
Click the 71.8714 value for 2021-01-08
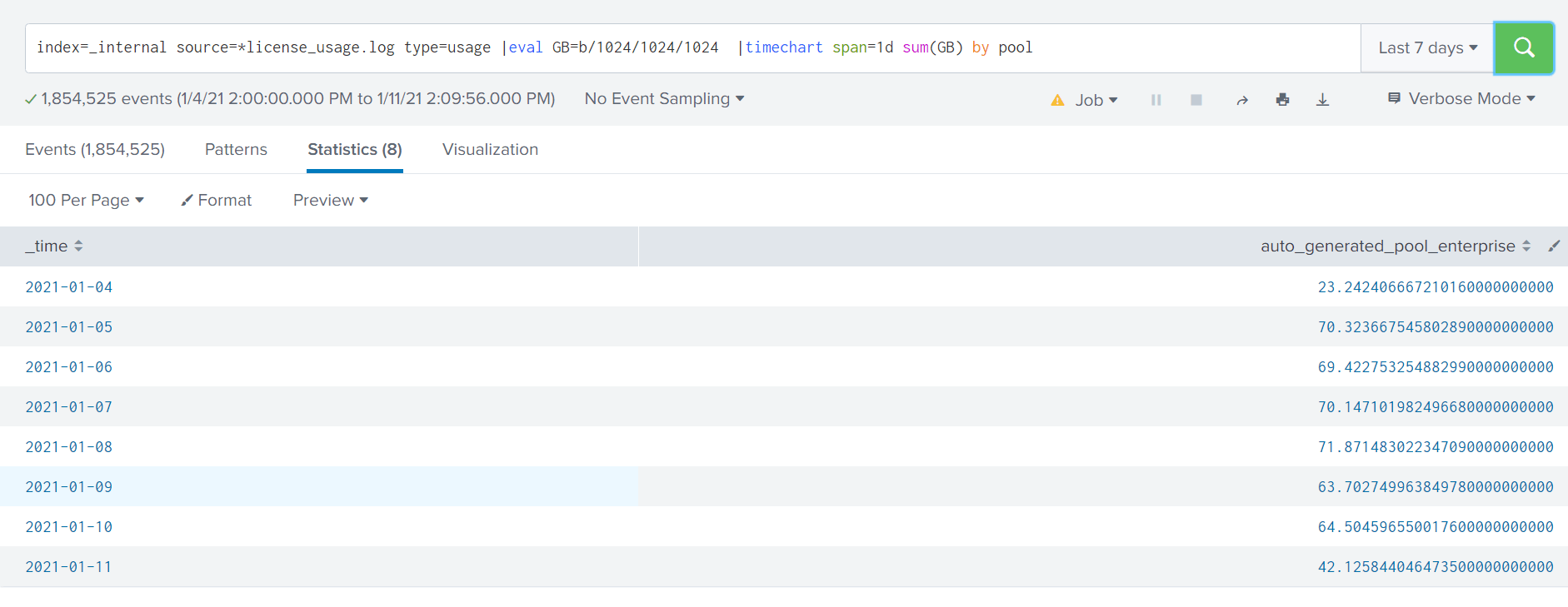click(x=1436, y=447)
